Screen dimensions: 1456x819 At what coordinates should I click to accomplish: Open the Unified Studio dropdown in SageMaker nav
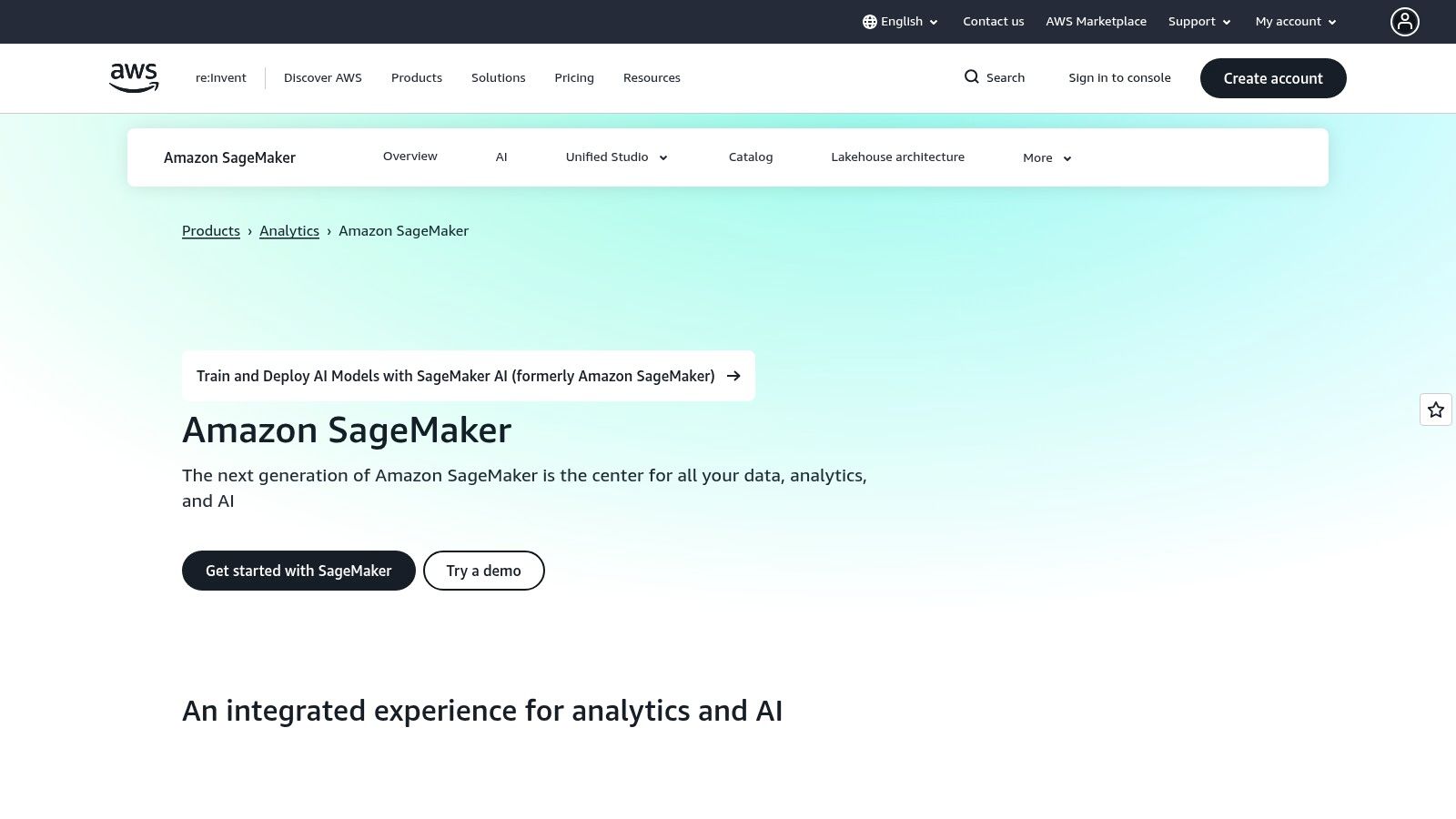click(616, 157)
